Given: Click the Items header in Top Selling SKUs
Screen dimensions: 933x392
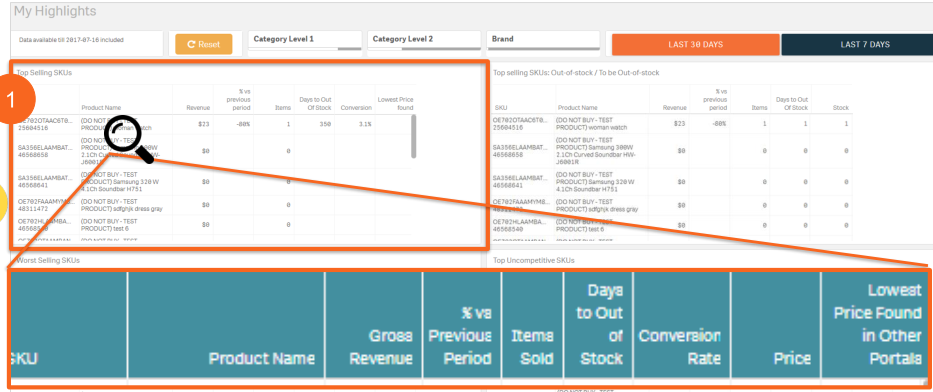Looking at the screenshot, I should [x=282, y=108].
